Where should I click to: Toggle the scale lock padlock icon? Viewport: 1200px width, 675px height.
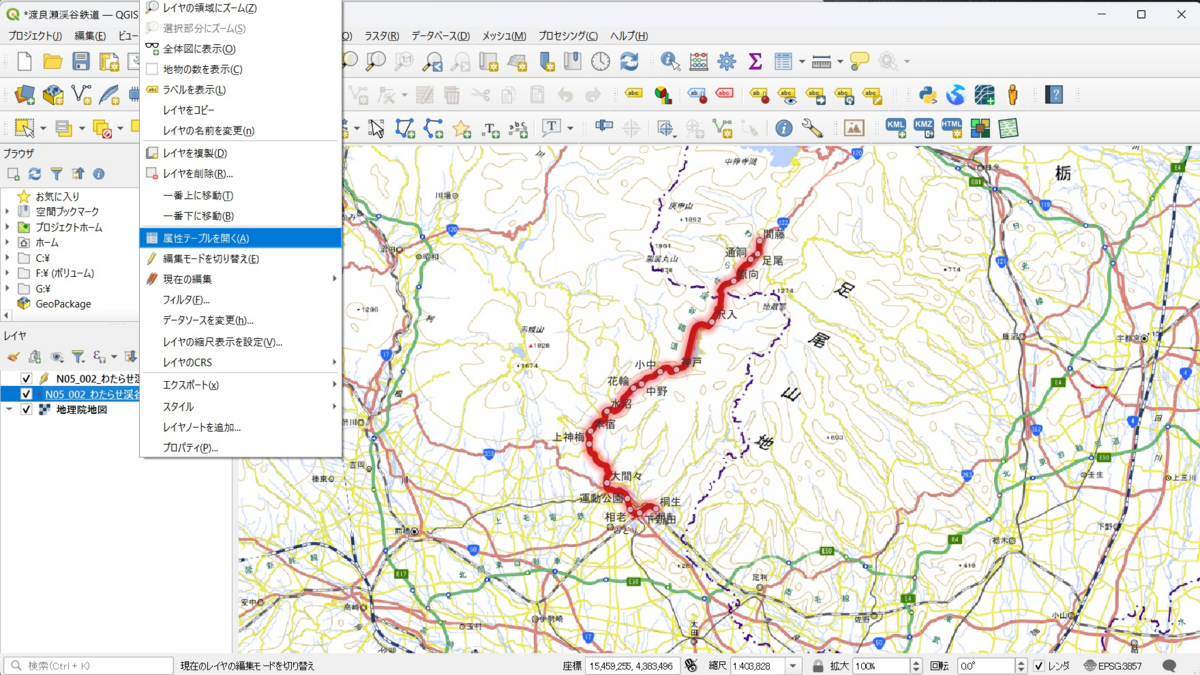[818, 666]
